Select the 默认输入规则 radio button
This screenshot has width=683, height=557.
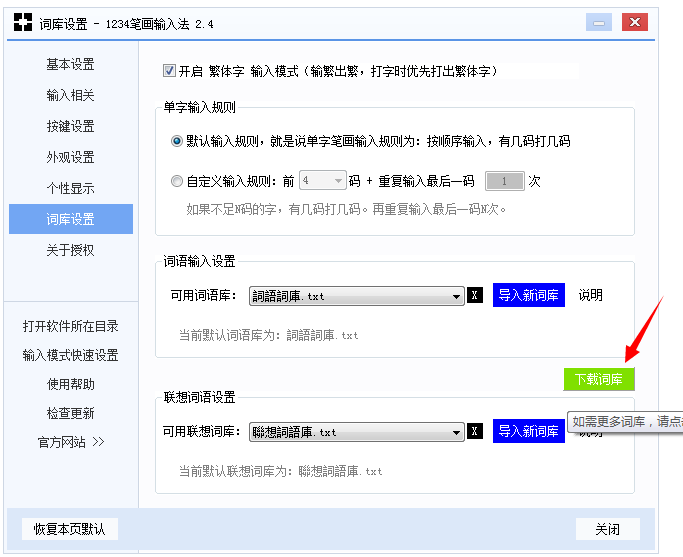coord(177,142)
